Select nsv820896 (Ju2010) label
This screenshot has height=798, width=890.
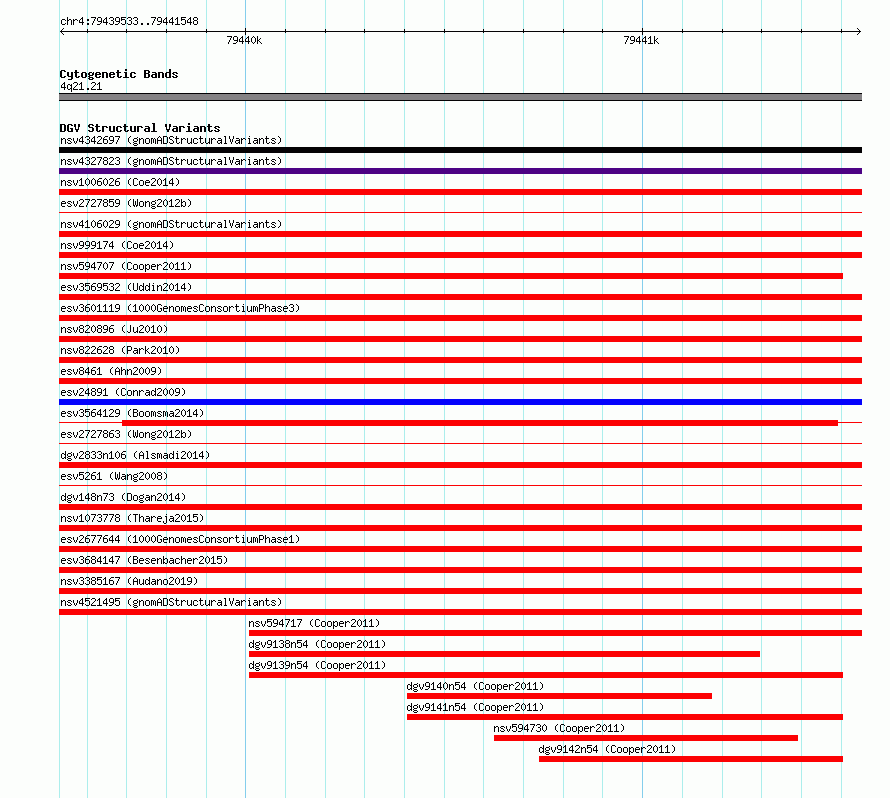click(114, 329)
